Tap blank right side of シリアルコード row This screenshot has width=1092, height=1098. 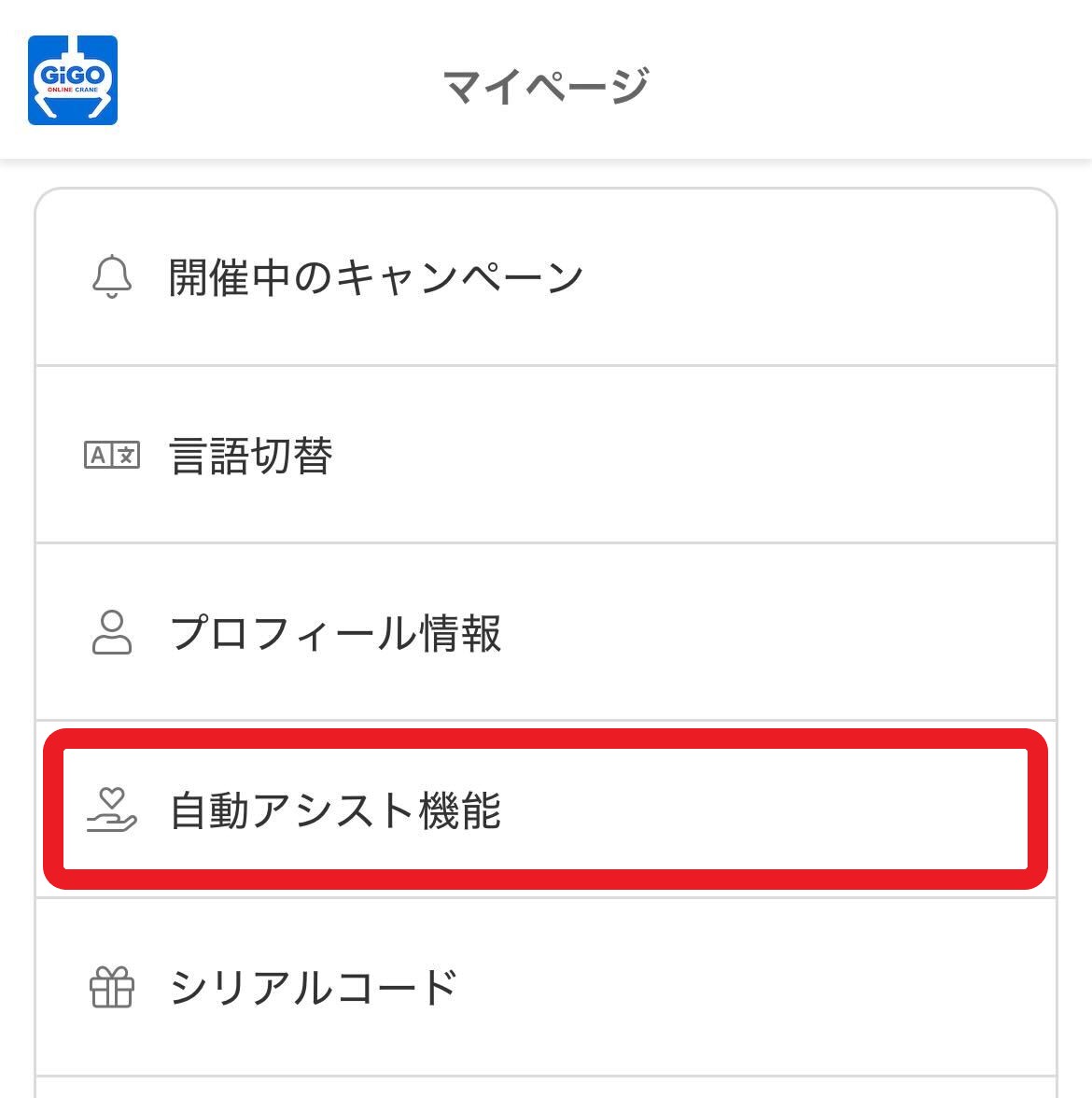pyautogui.click(x=840, y=987)
